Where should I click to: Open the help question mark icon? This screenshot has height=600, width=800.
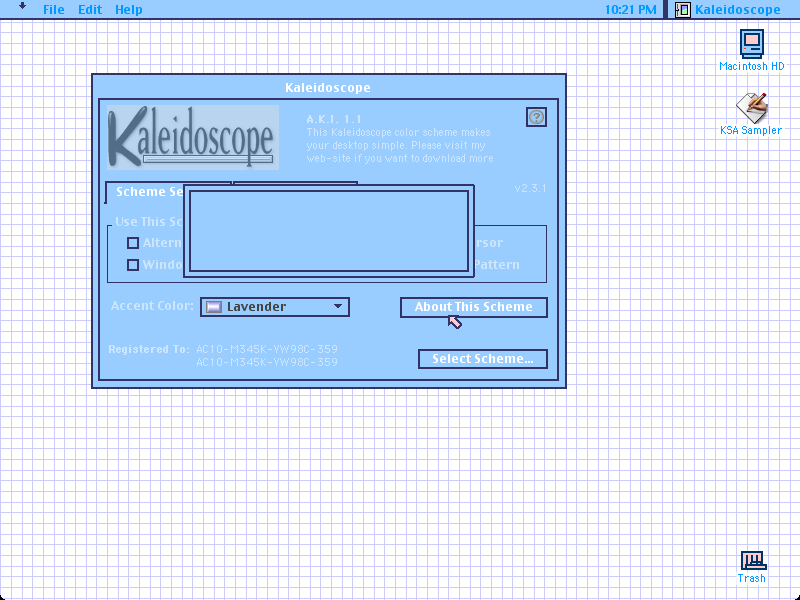click(x=536, y=117)
